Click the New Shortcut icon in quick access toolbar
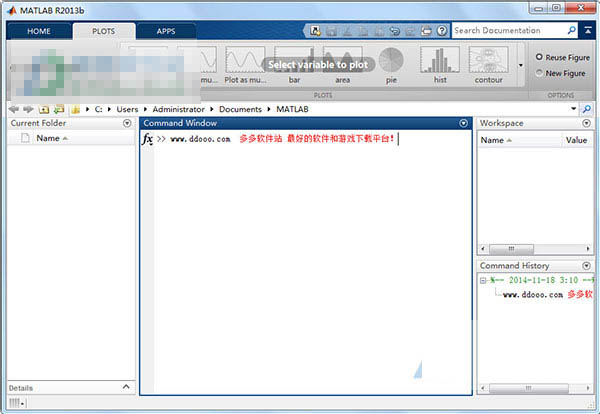 click(315, 31)
